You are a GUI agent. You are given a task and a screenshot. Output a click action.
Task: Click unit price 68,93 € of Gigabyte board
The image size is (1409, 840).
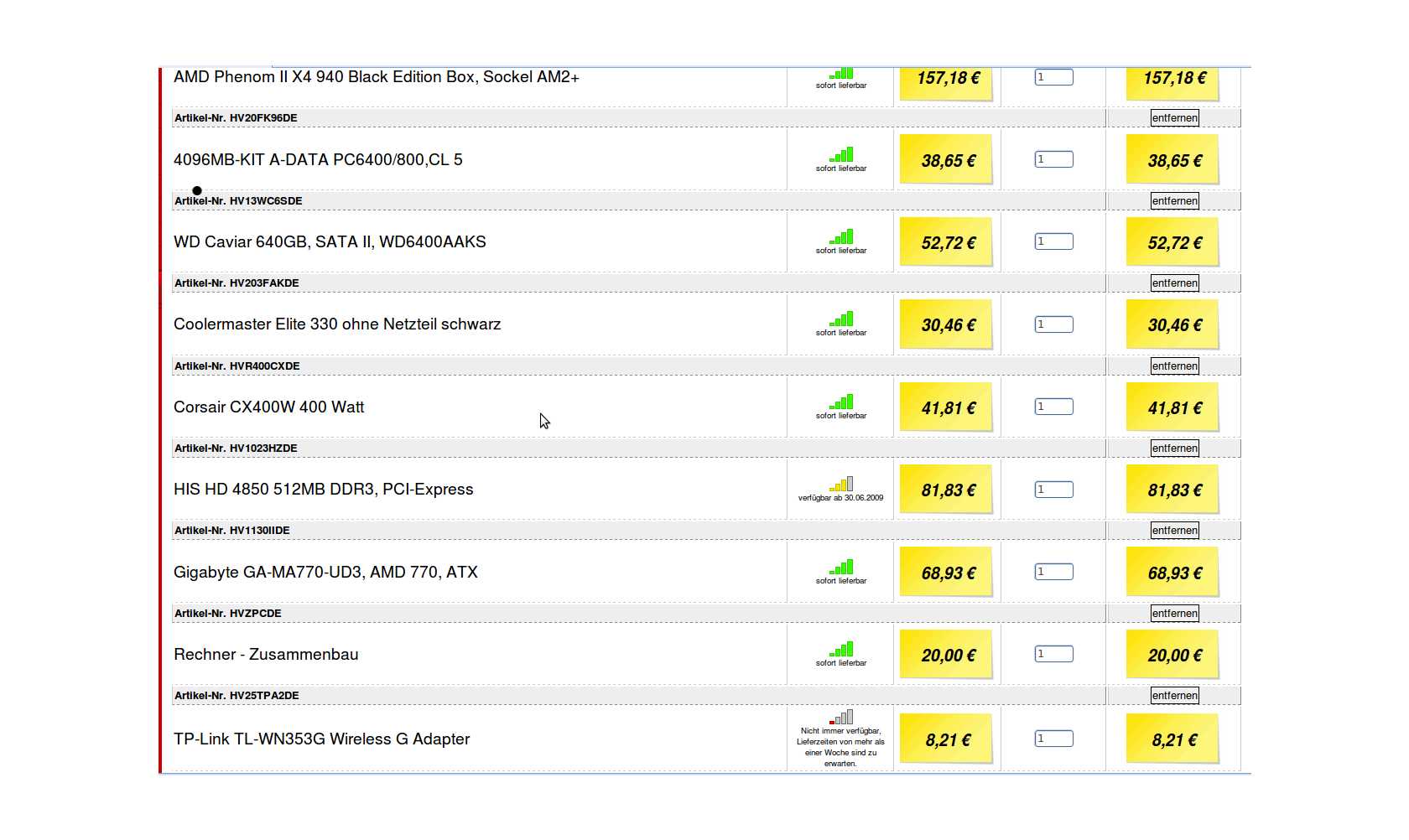(x=947, y=573)
